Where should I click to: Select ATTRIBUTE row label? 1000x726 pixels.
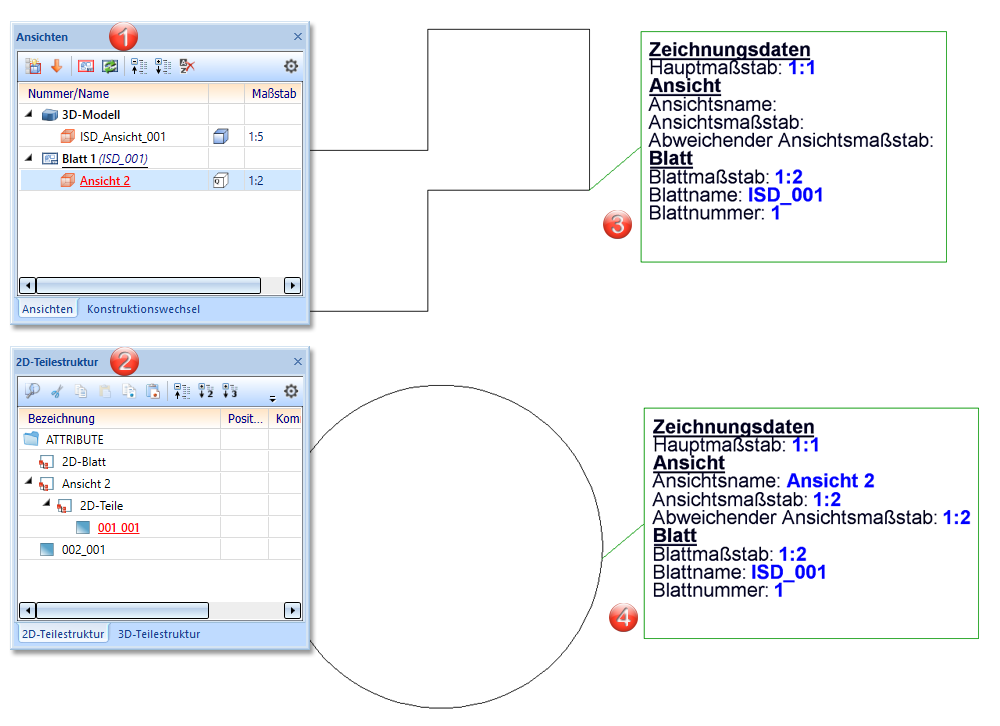point(75,440)
